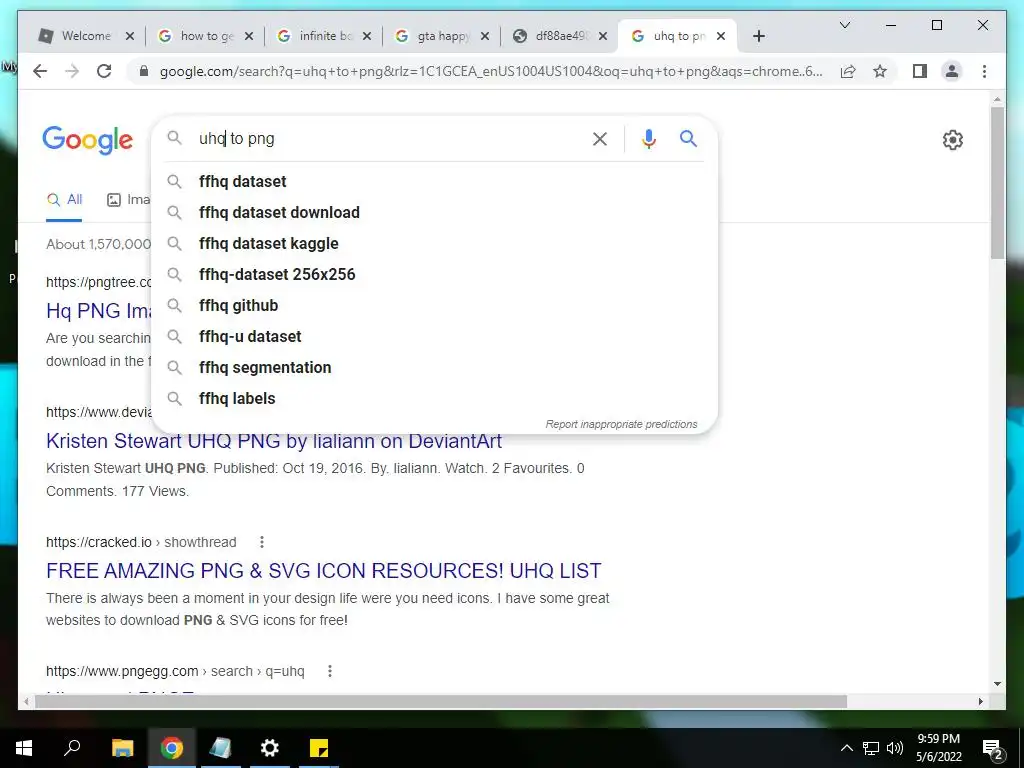Image resolution: width=1024 pixels, height=768 pixels.
Task: Go back to the previous page
Action: tap(40, 71)
